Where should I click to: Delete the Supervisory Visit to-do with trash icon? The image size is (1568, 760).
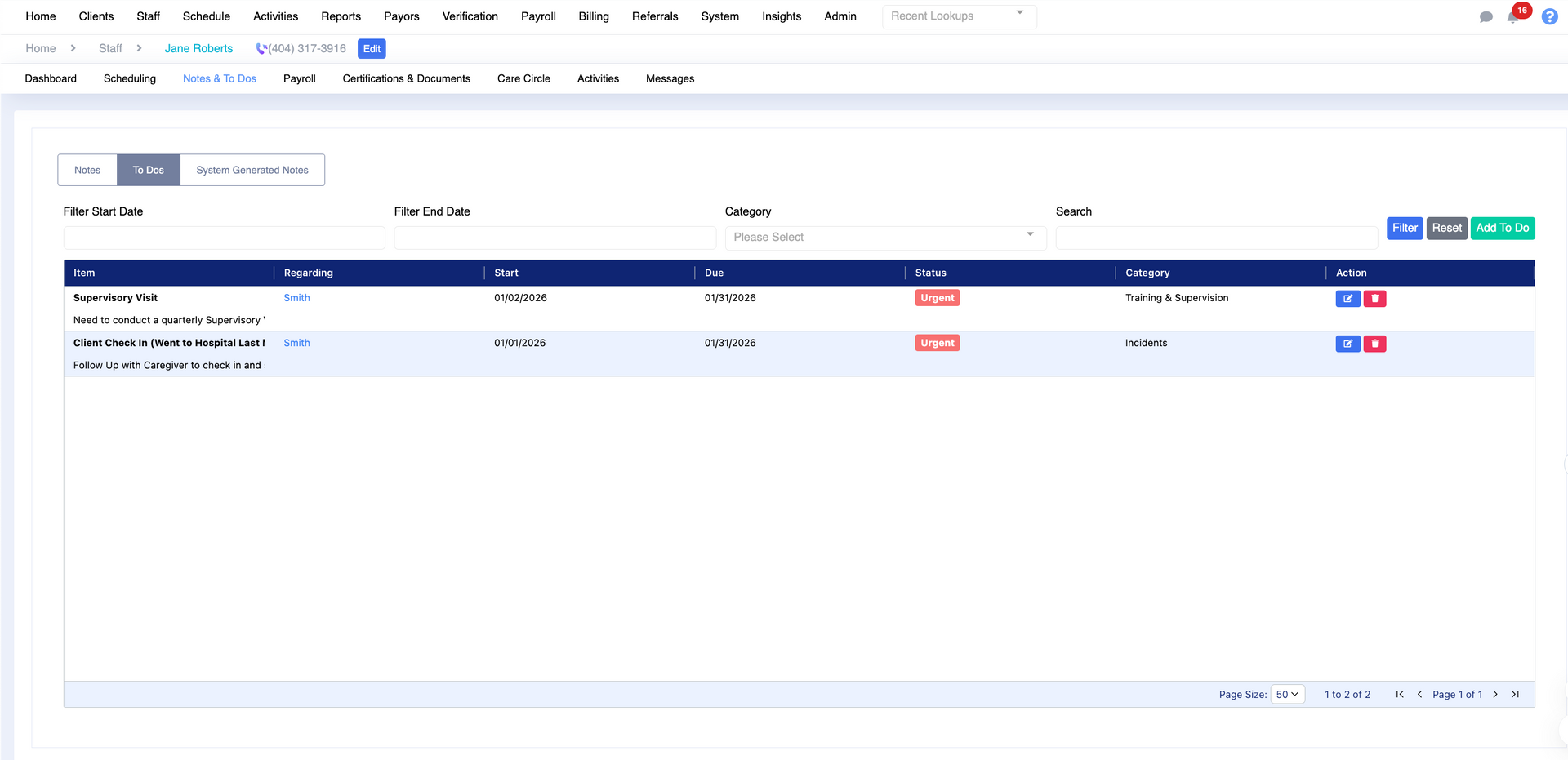[1374, 299]
